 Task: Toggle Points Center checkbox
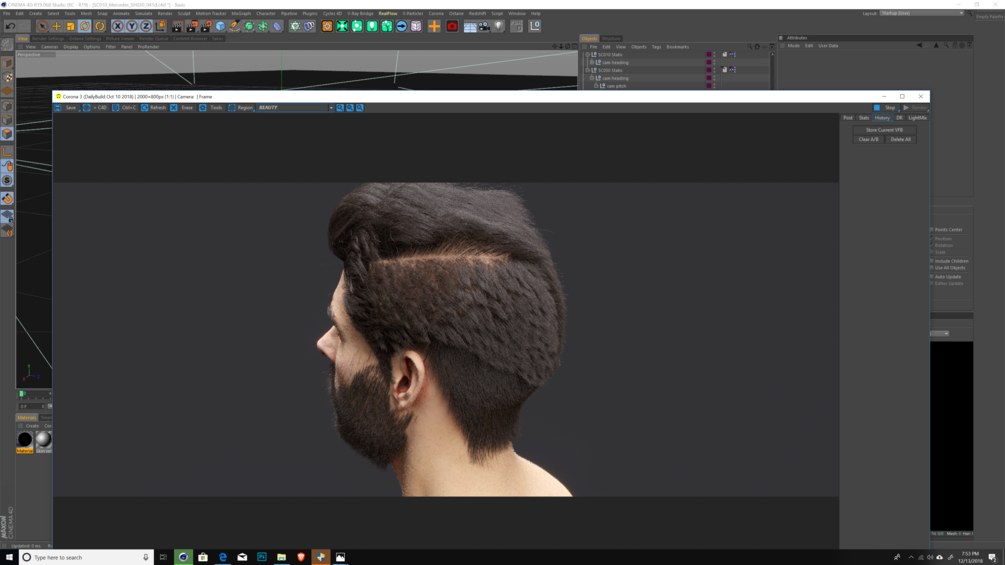click(932, 229)
